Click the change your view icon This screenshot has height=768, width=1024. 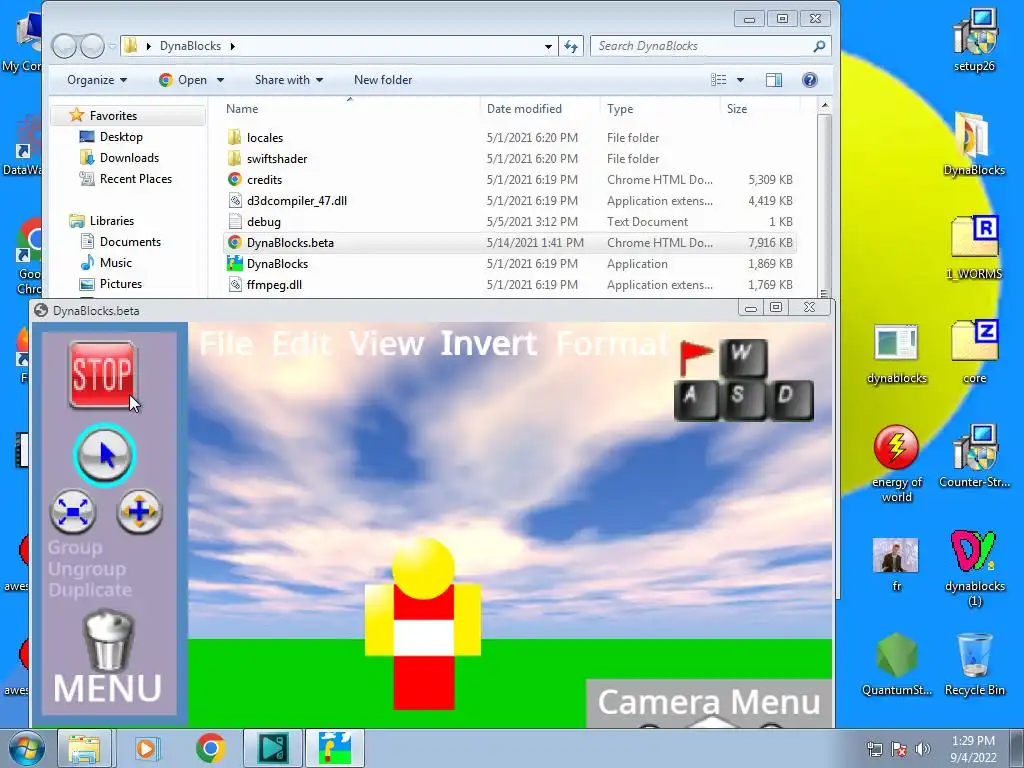[719, 80]
